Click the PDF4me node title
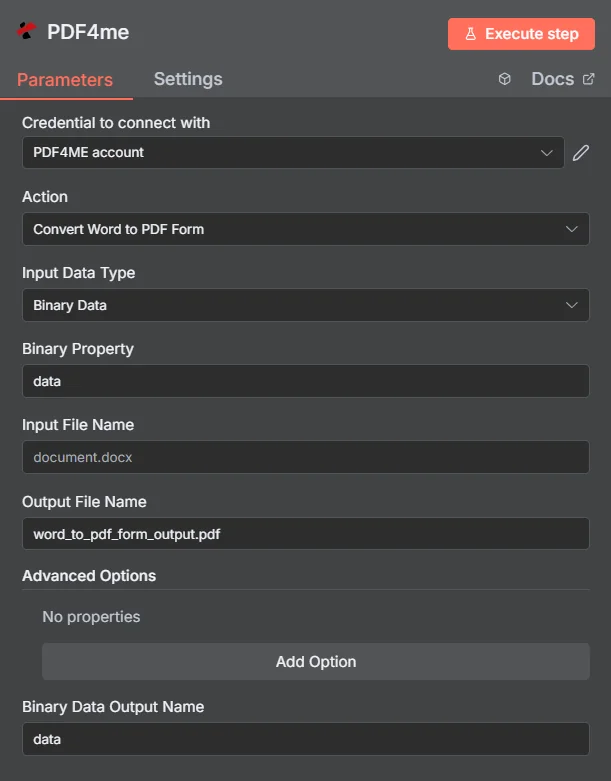This screenshot has height=781, width=611. (x=88, y=32)
